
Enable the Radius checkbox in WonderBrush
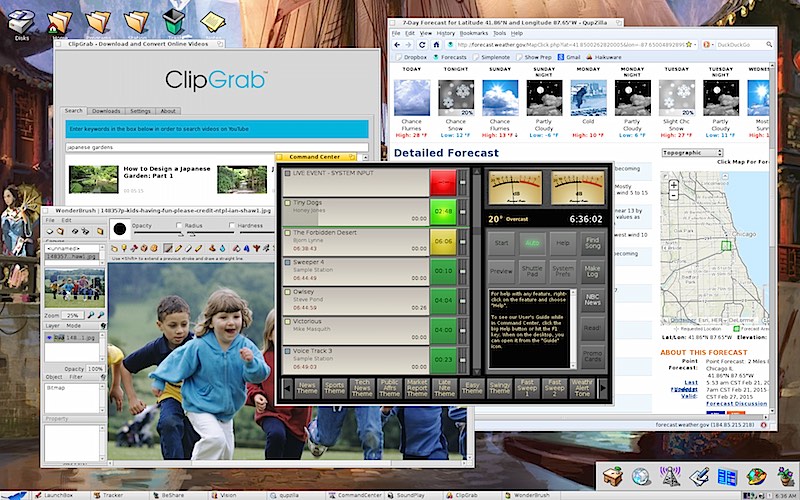tap(179, 226)
